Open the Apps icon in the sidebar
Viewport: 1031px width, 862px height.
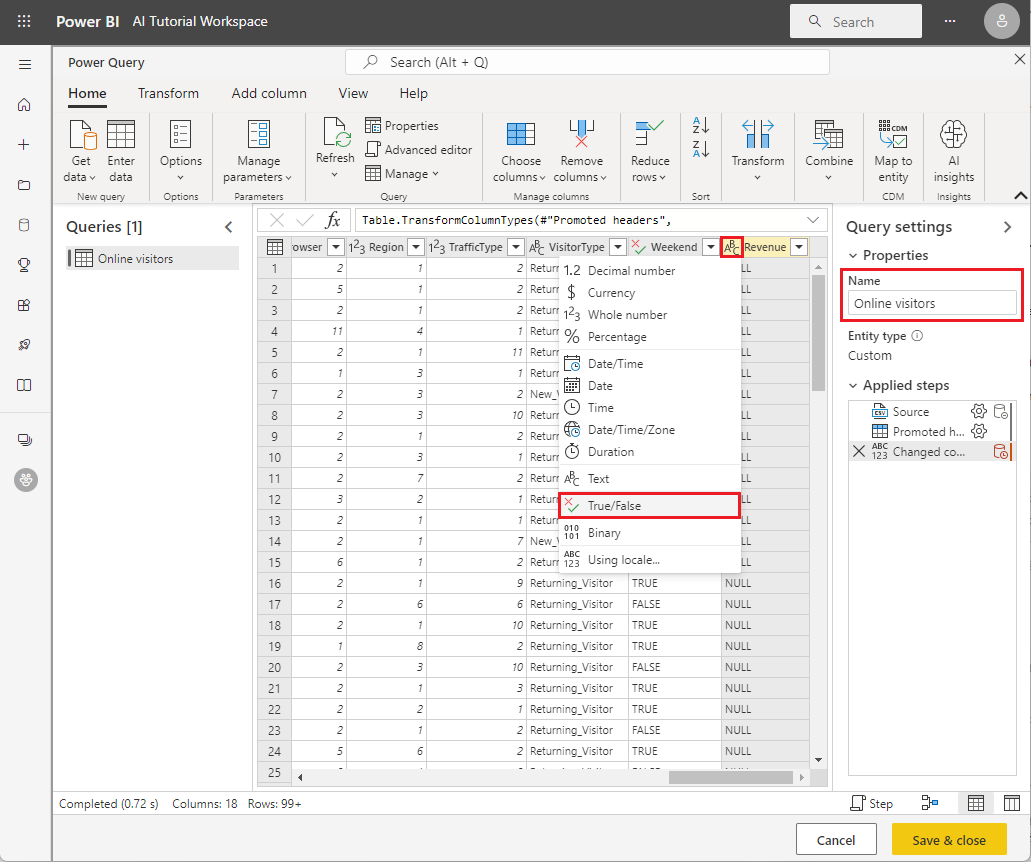pos(24,305)
